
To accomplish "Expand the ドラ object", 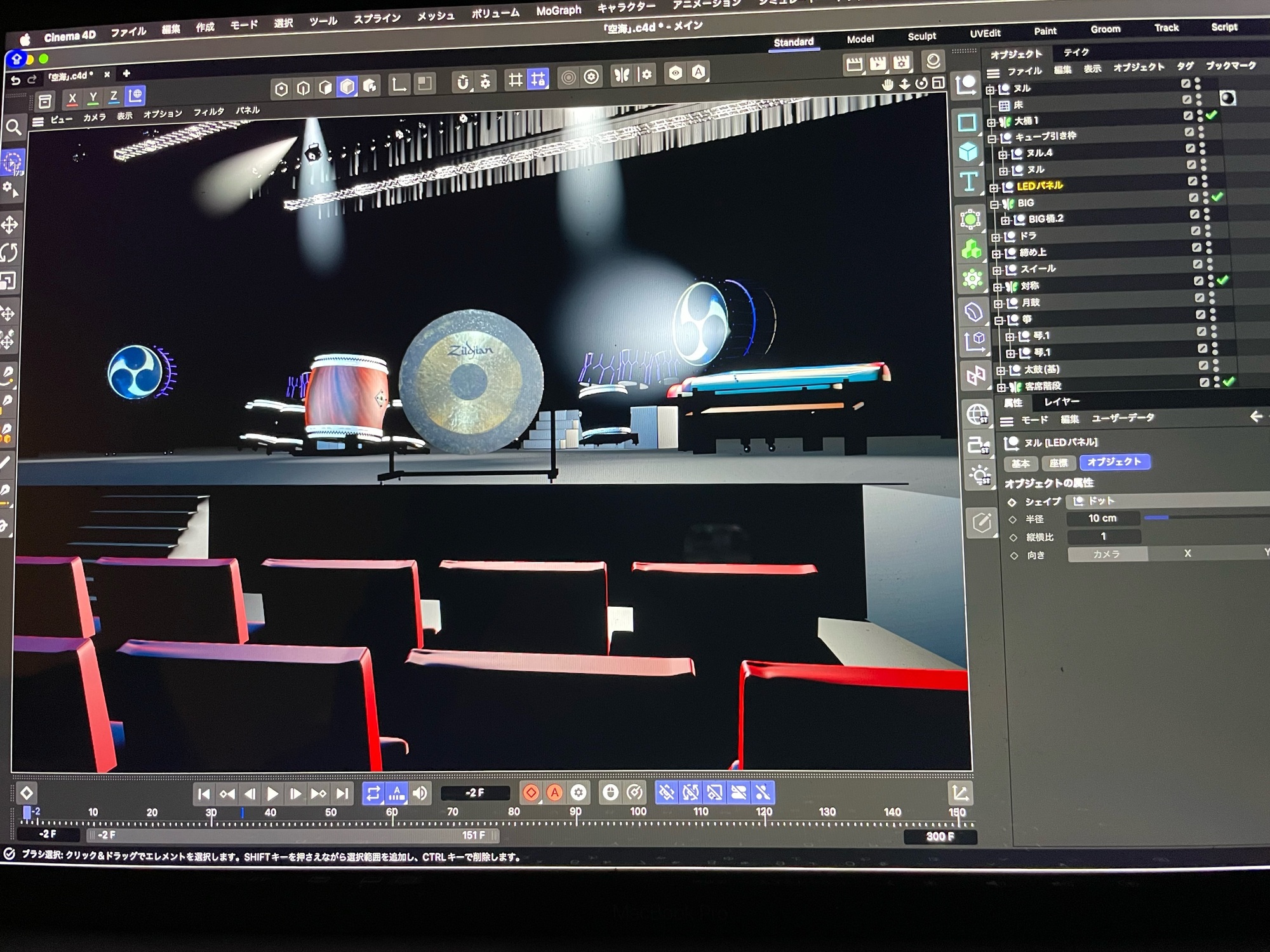I will [x=996, y=237].
